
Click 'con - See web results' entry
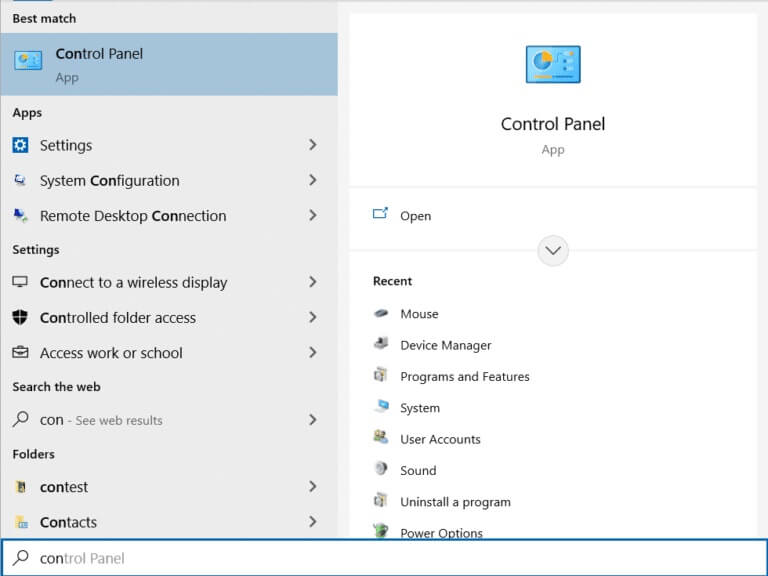point(169,420)
